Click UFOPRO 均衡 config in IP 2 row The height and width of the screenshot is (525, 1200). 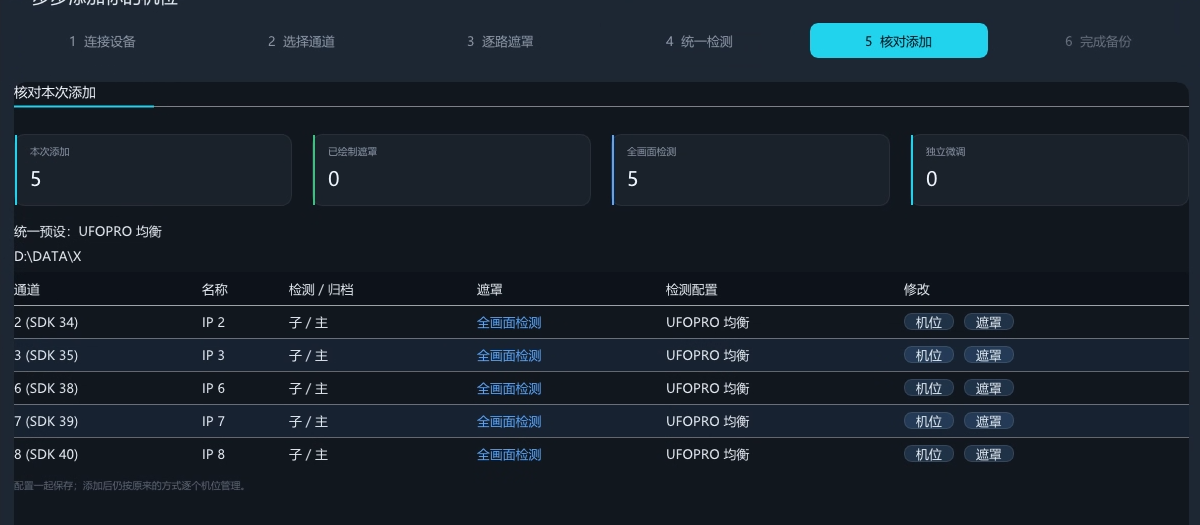pyautogui.click(x=708, y=322)
